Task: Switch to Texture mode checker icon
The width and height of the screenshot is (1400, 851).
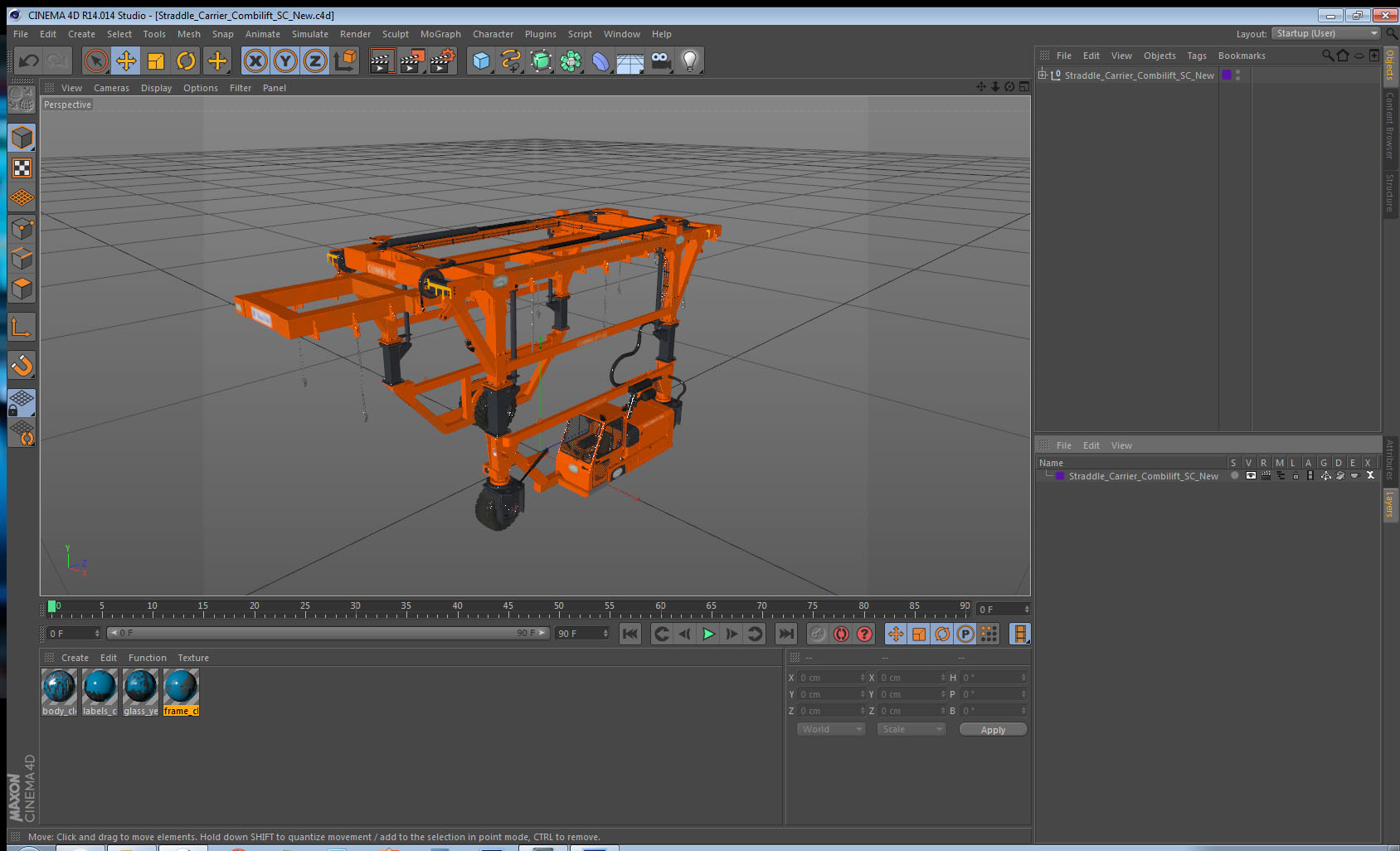Action: click(x=22, y=168)
